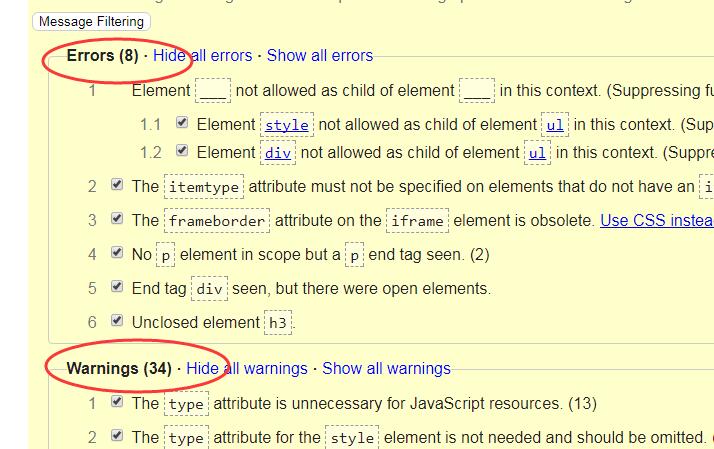
Task: Click the 'h3' code token in error 6
Action: tap(278, 323)
